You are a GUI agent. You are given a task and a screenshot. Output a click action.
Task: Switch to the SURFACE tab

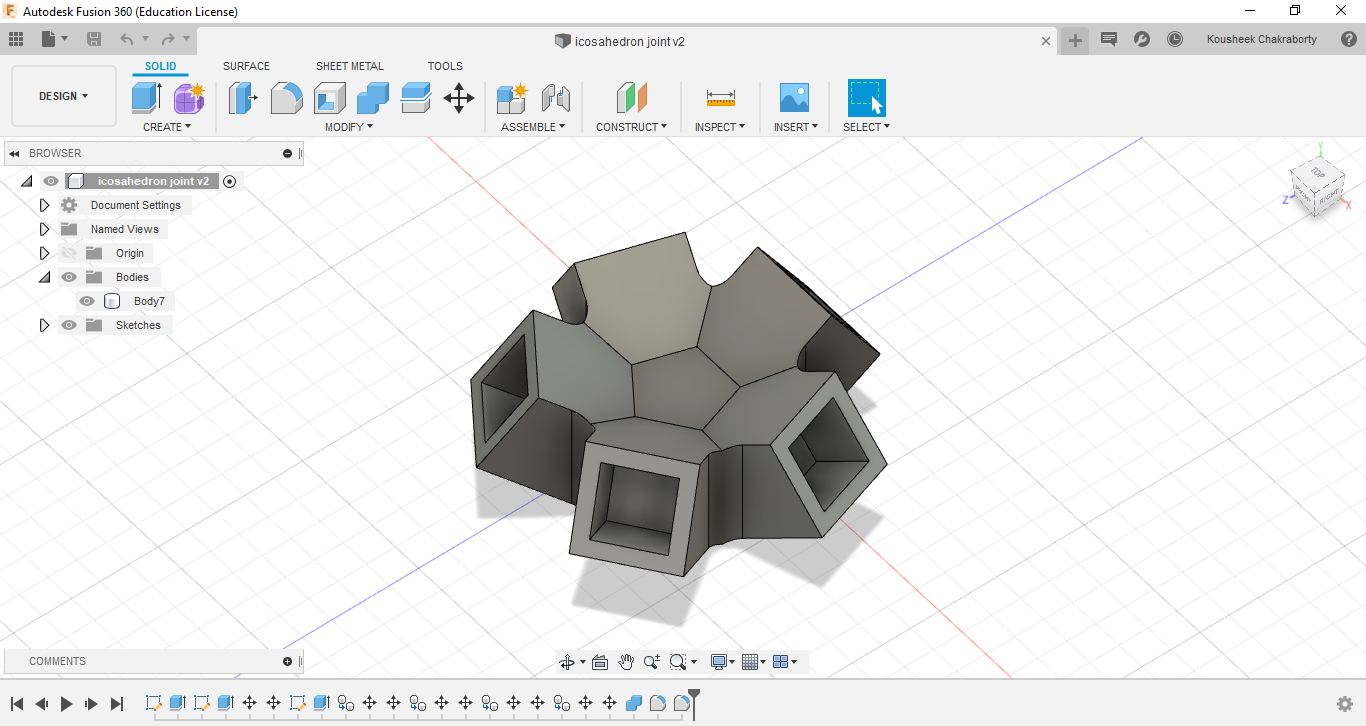click(246, 66)
